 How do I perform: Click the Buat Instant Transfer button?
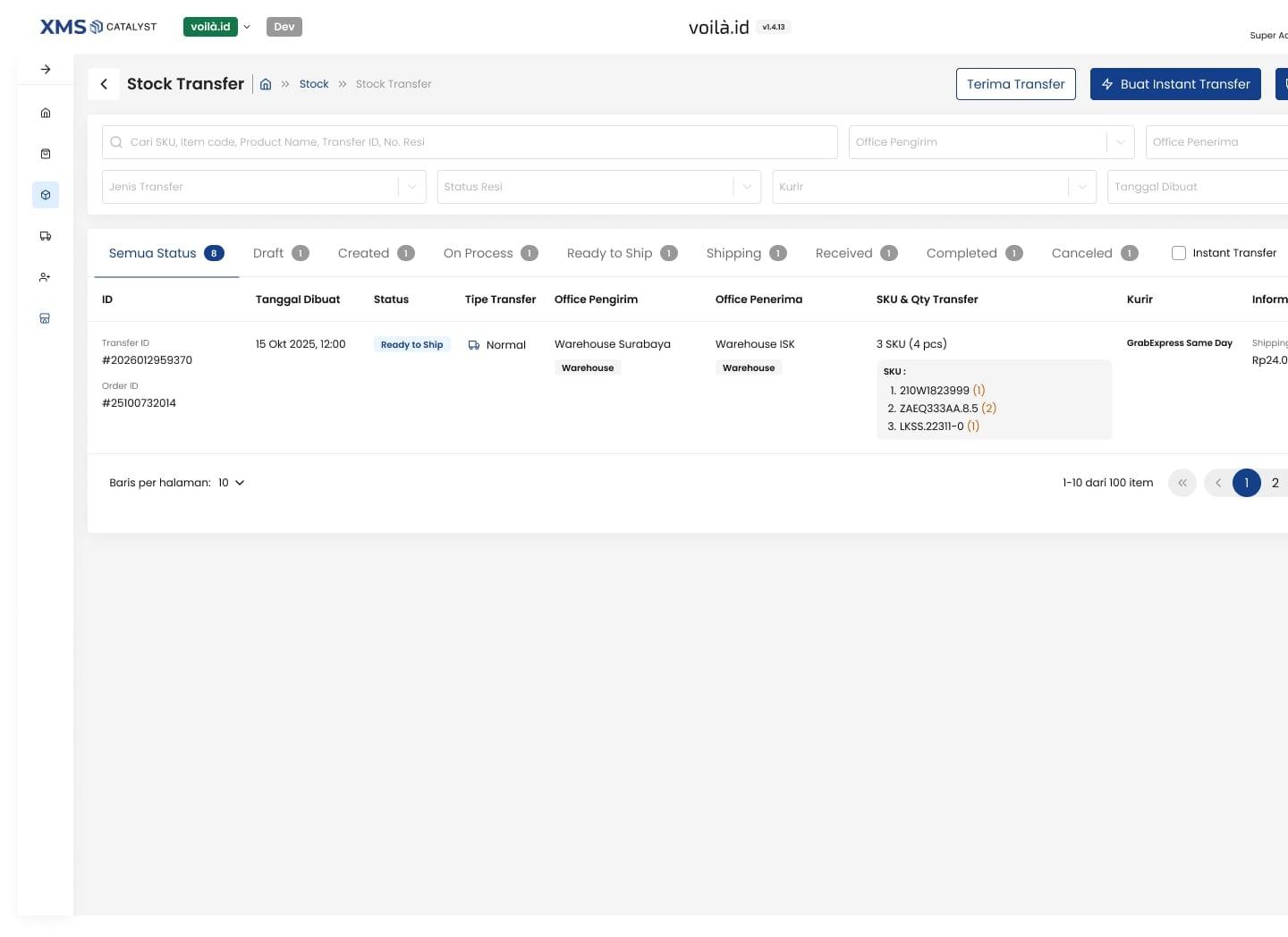pos(1175,84)
